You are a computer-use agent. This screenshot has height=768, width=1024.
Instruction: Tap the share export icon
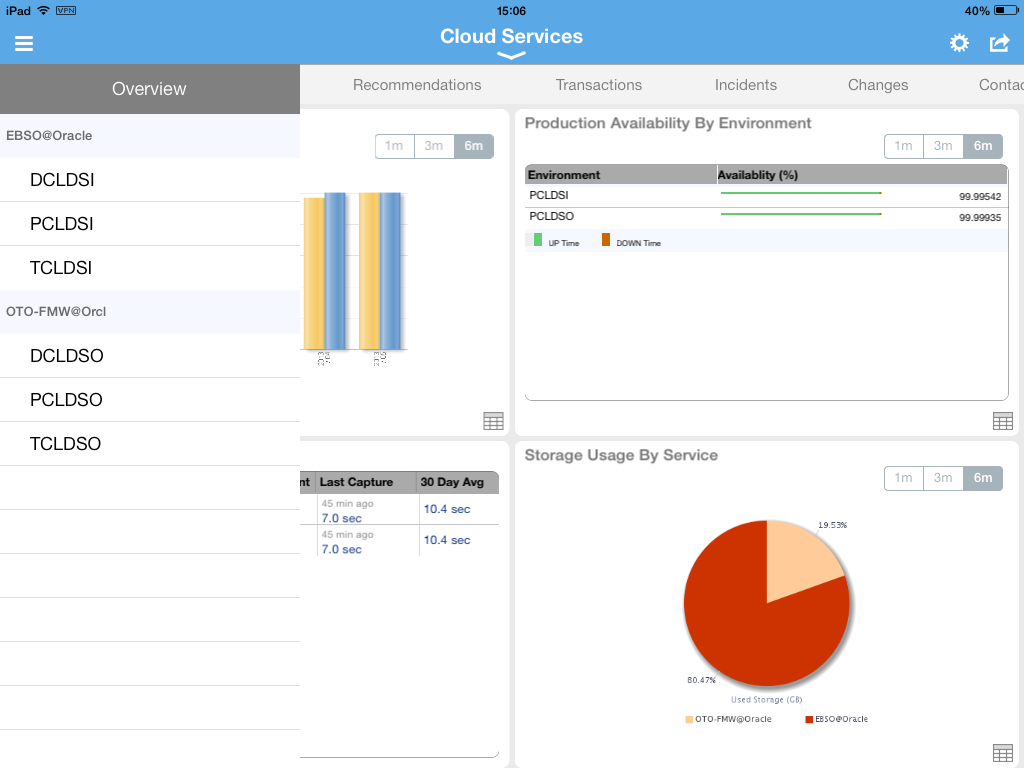click(999, 43)
